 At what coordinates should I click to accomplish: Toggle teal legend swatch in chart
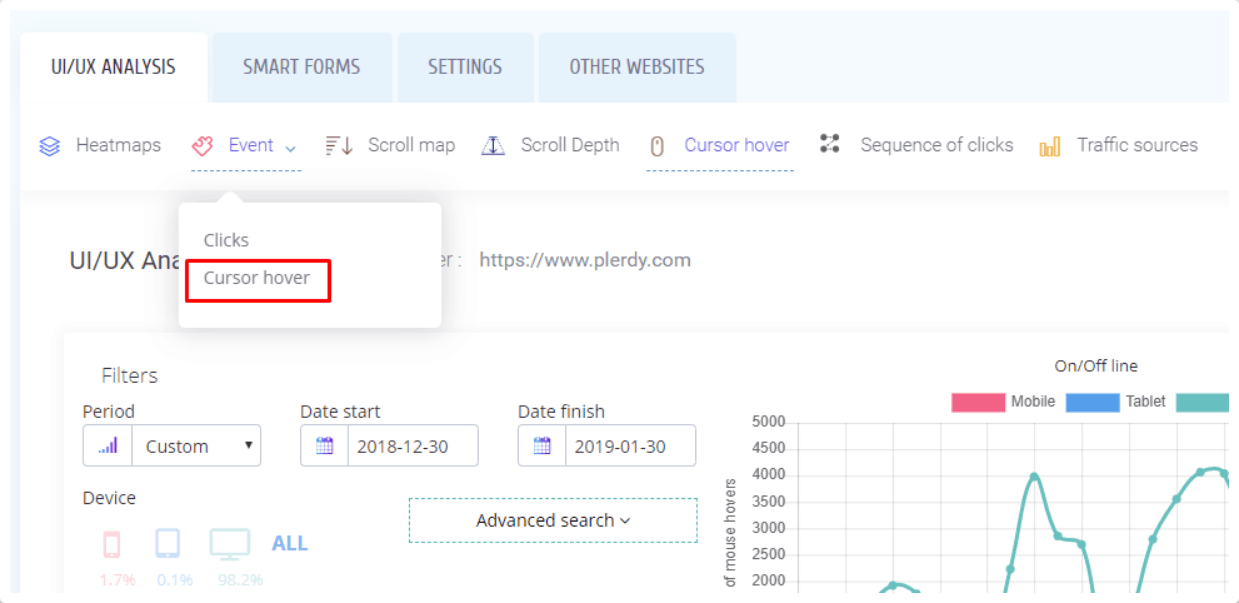(1202, 402)
